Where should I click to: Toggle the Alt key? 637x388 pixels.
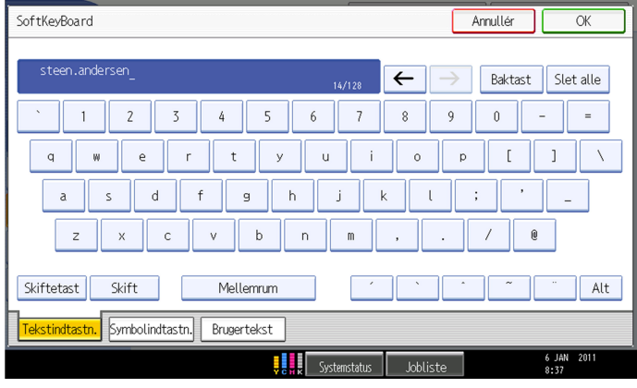[x=600, y=288]
